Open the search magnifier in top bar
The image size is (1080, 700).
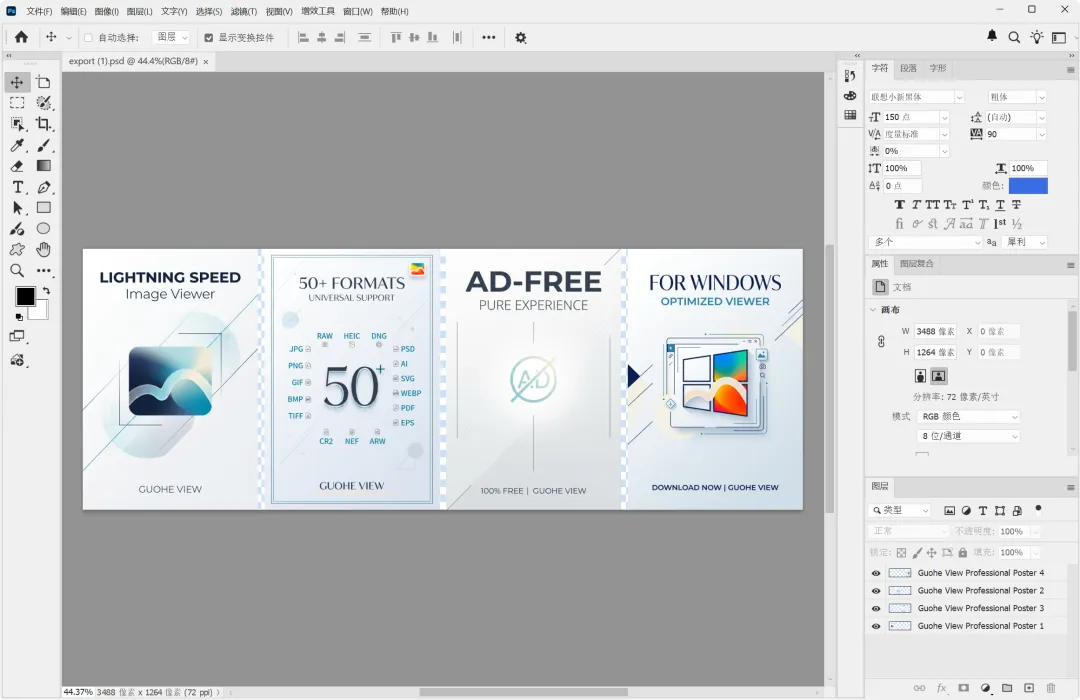click(1014, 37)
